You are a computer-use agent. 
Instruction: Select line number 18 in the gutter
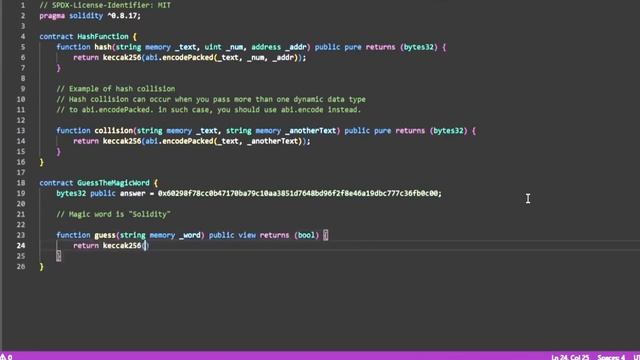[x=21, y=183]
